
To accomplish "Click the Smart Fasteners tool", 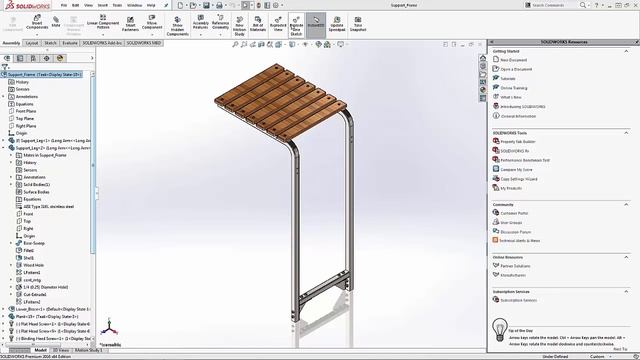I will coord(130,24).
